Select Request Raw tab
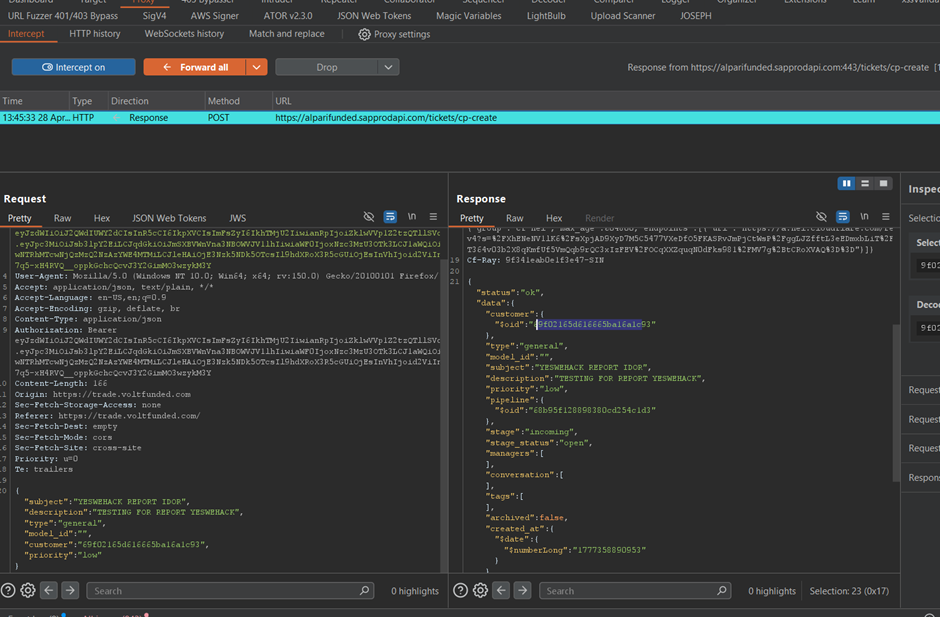Viewport: 940px width, 617px height. pyautogui.click(x=62, y=218)
